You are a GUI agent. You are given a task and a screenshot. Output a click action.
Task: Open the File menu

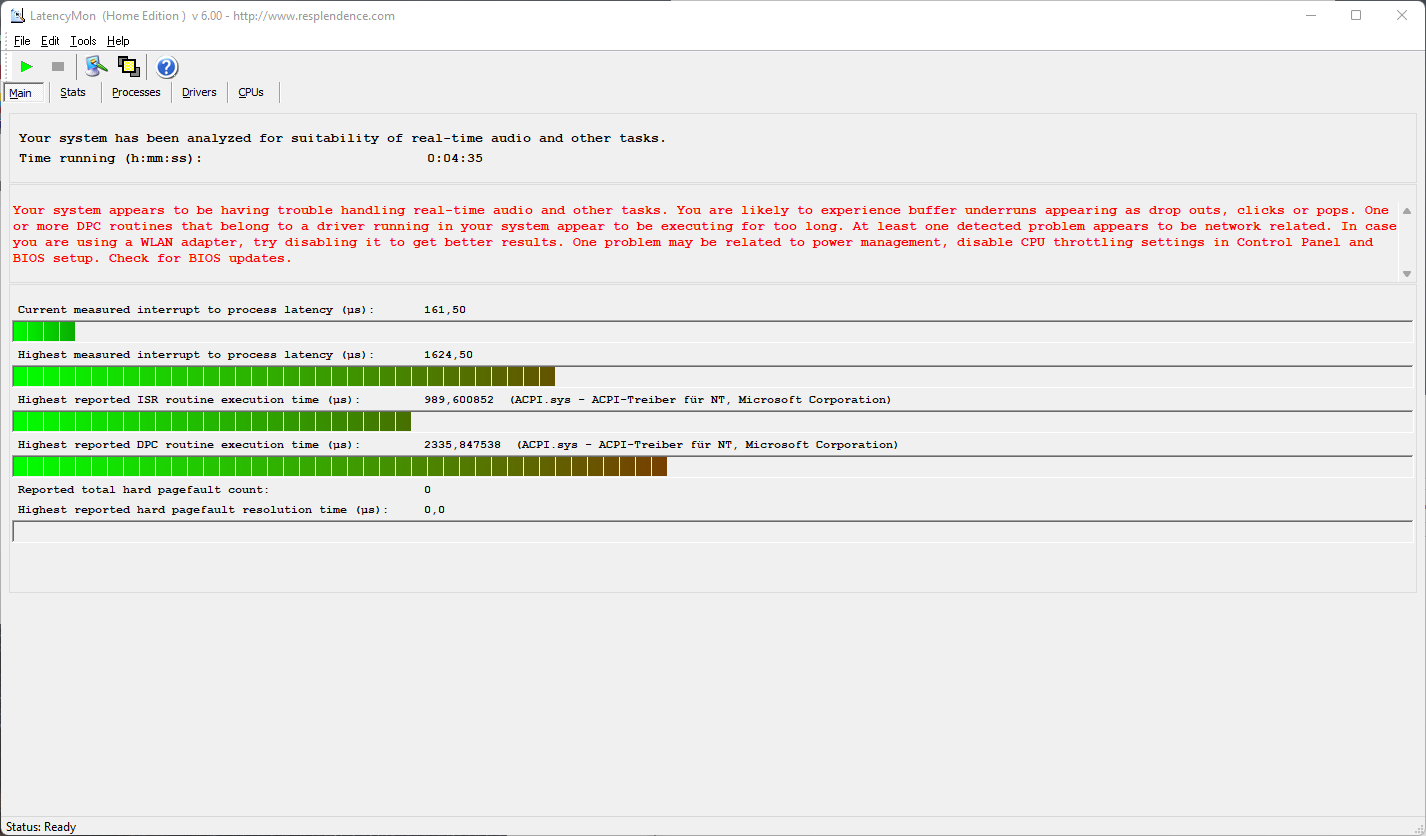tap(22, 41)
